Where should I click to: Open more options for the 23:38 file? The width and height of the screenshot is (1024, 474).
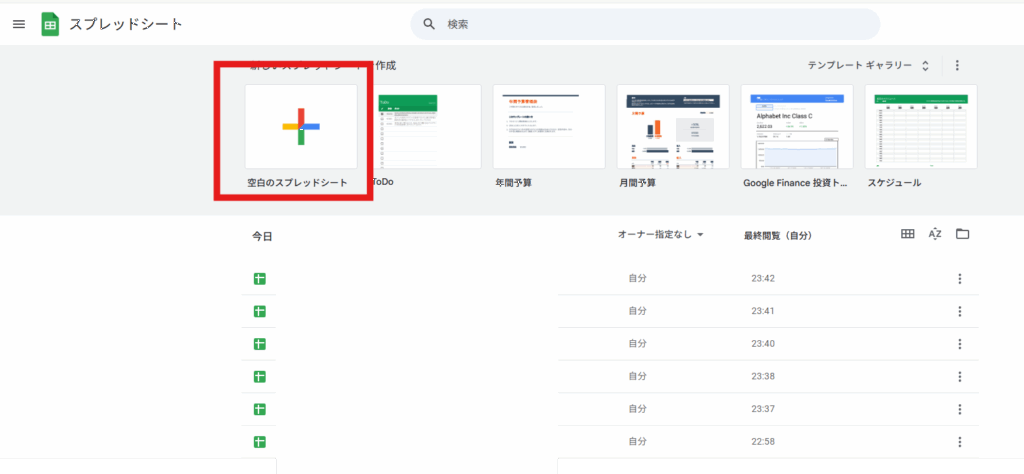[x=959, y=377]
